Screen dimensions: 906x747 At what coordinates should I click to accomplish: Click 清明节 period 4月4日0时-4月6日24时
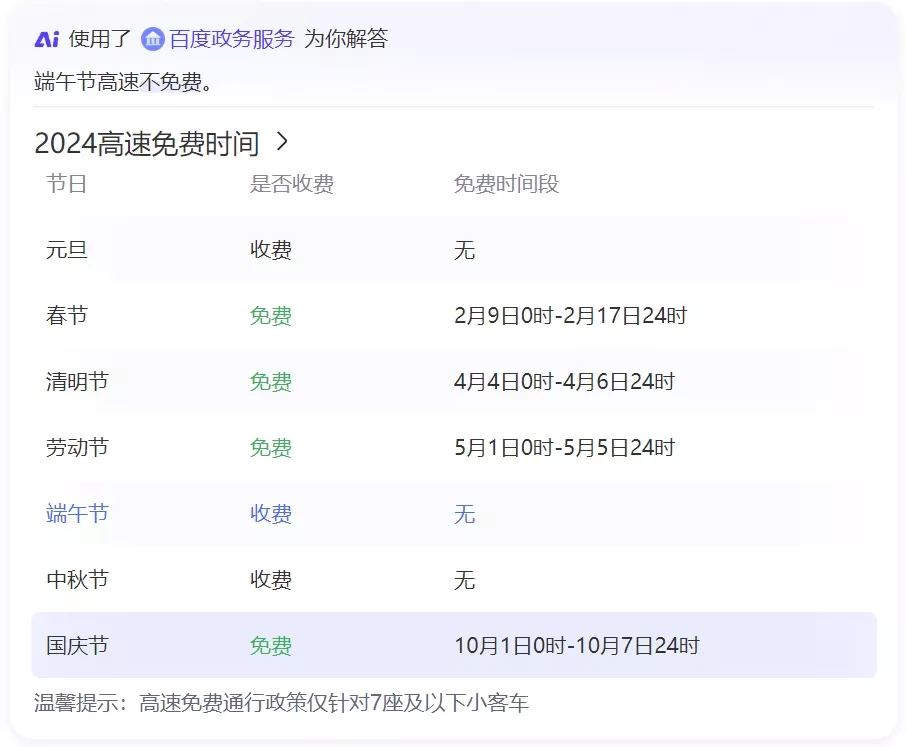pos(564,382)
